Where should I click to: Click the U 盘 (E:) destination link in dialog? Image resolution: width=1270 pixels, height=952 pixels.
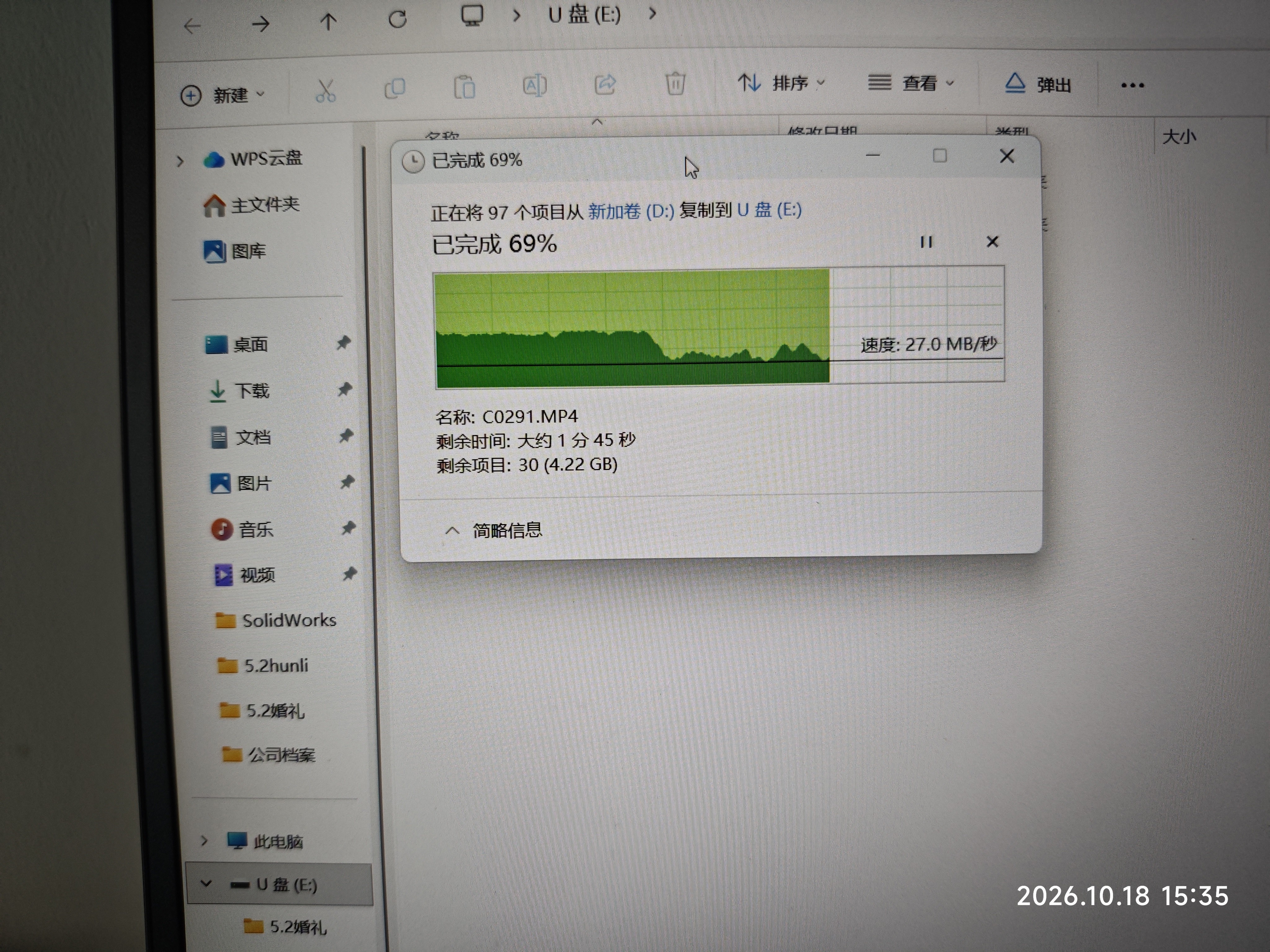[769, 210]
